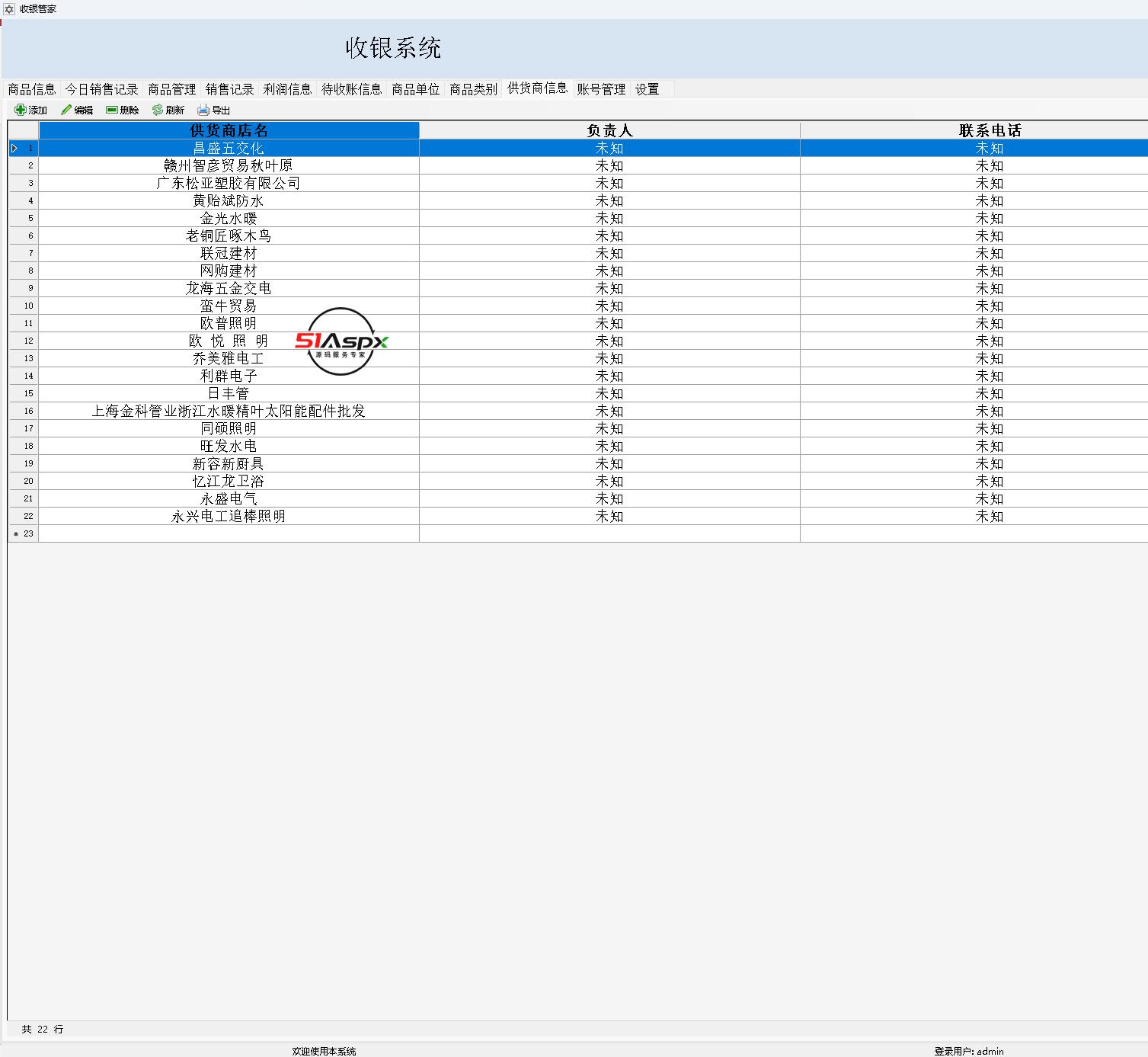Select the 商品单位 tab
This screenshot has height=1057, width=1148.
[x=415, y=89]
